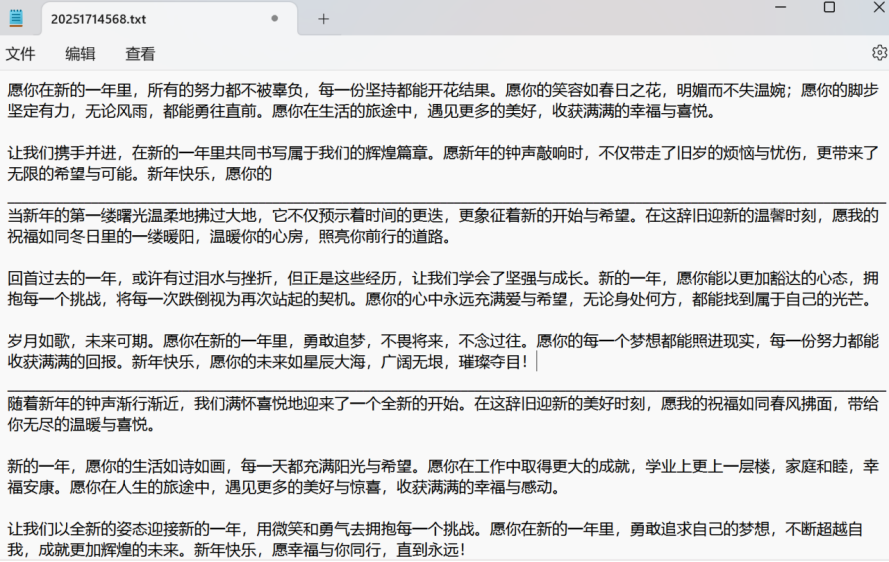Click the Notepad app icon in title bar

(x=16, y=18)
